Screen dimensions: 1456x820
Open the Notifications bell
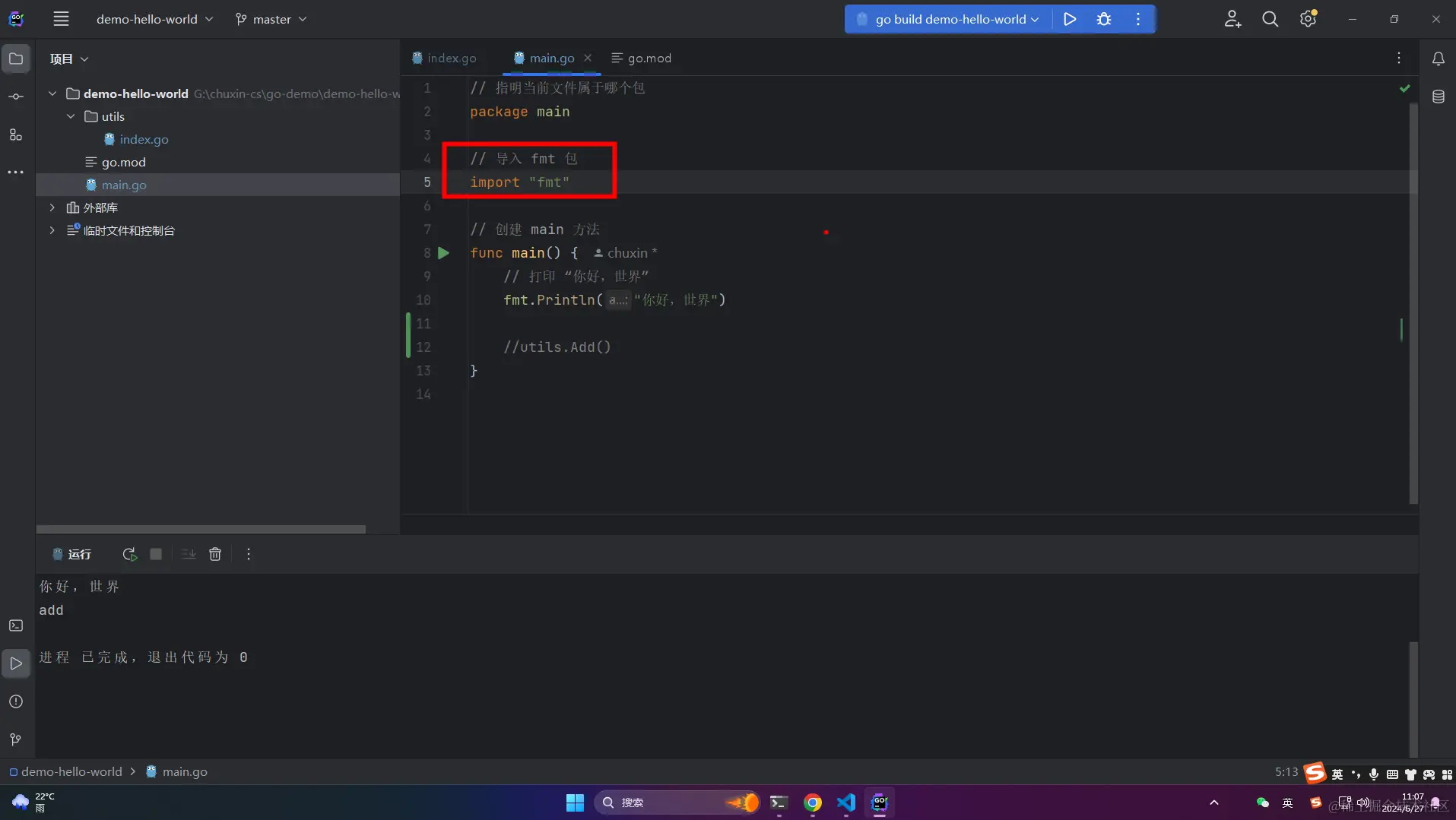pos(1438,59)
